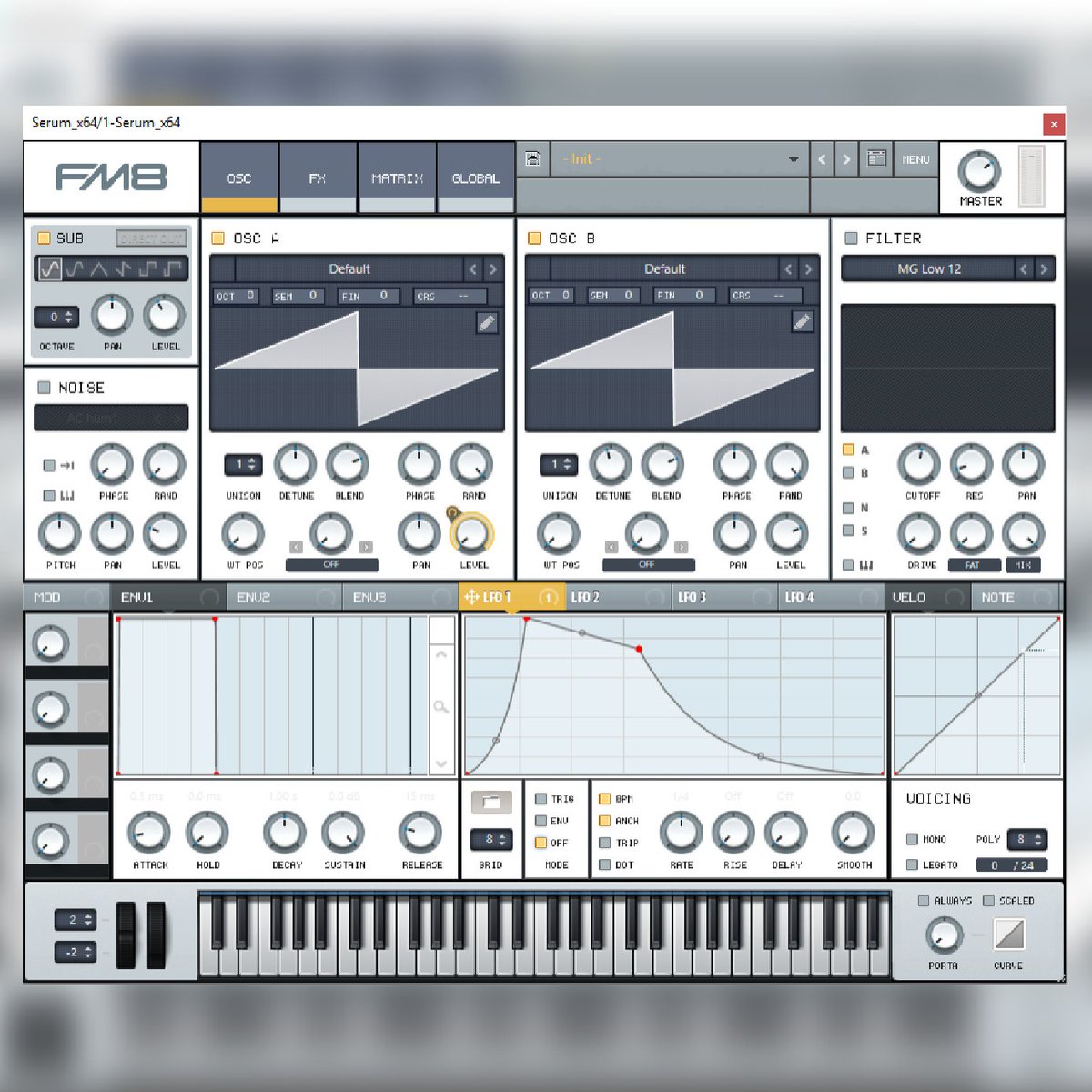Adjust the OSC A UNISON voices stepper
Image resolution: width=1092 pixels, height=1092 pixels.
point(243,464)
